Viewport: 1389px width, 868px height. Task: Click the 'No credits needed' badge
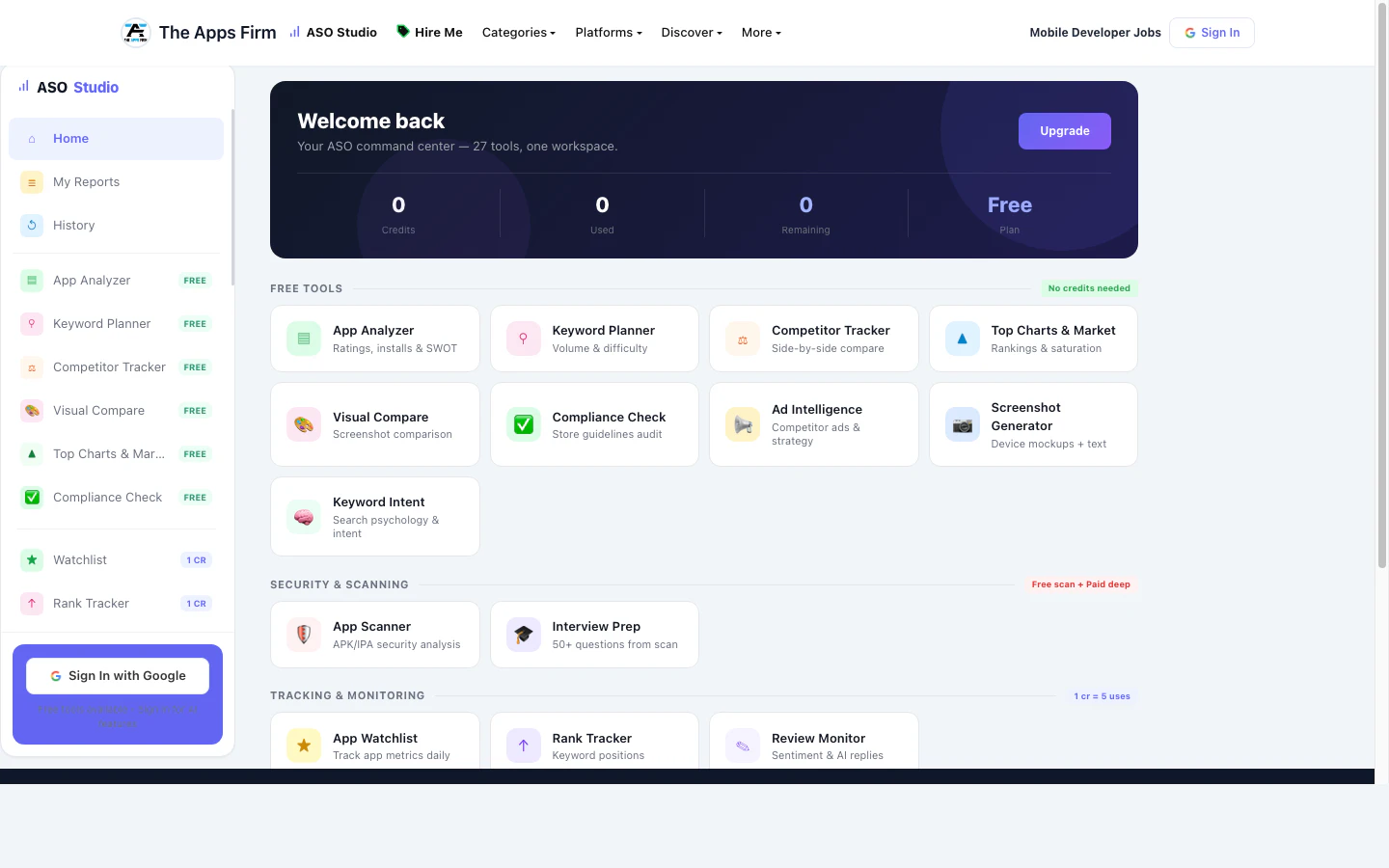point(1089,288)
